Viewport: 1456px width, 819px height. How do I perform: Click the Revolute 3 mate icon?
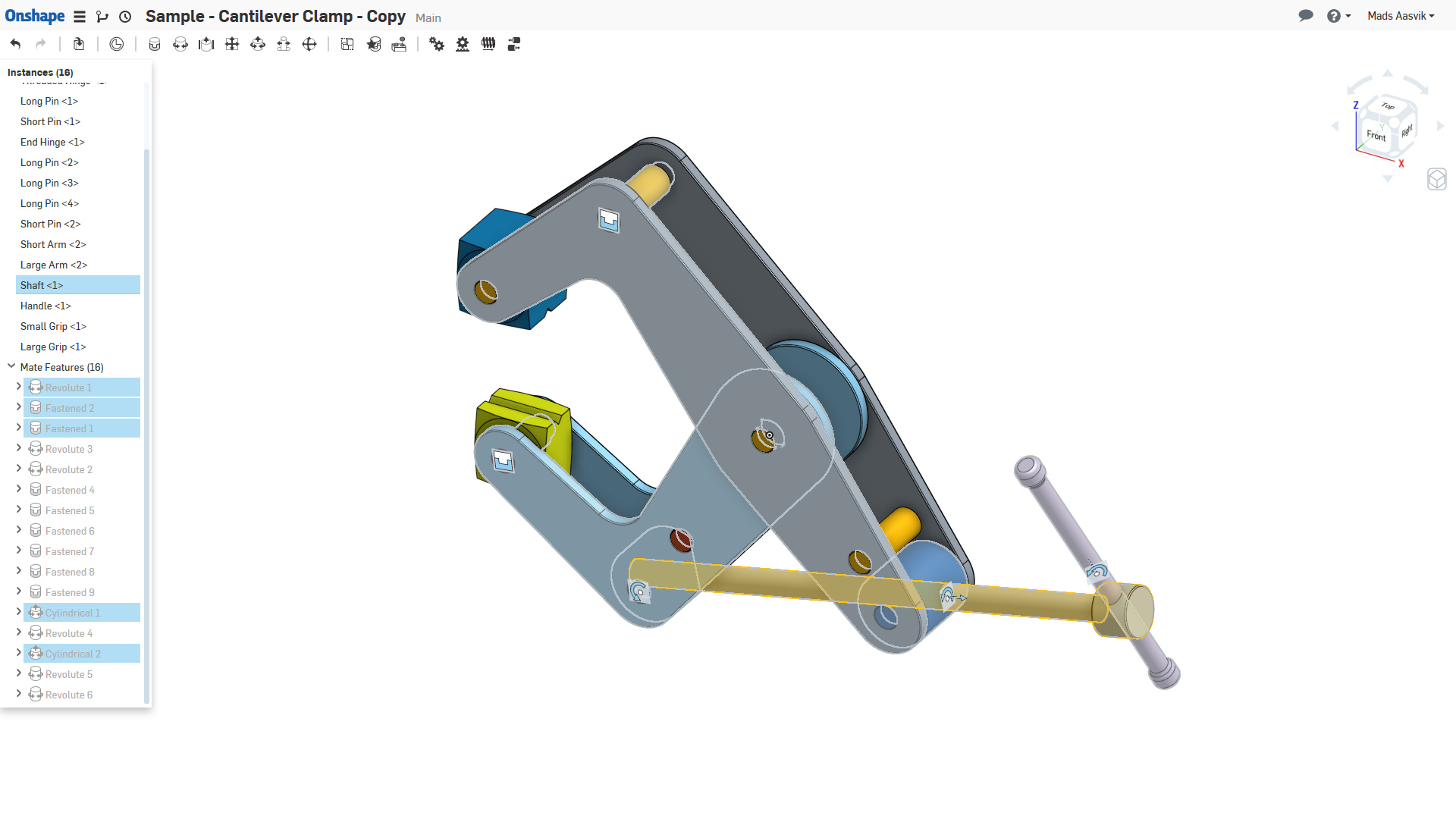click(x=36, y=448)
